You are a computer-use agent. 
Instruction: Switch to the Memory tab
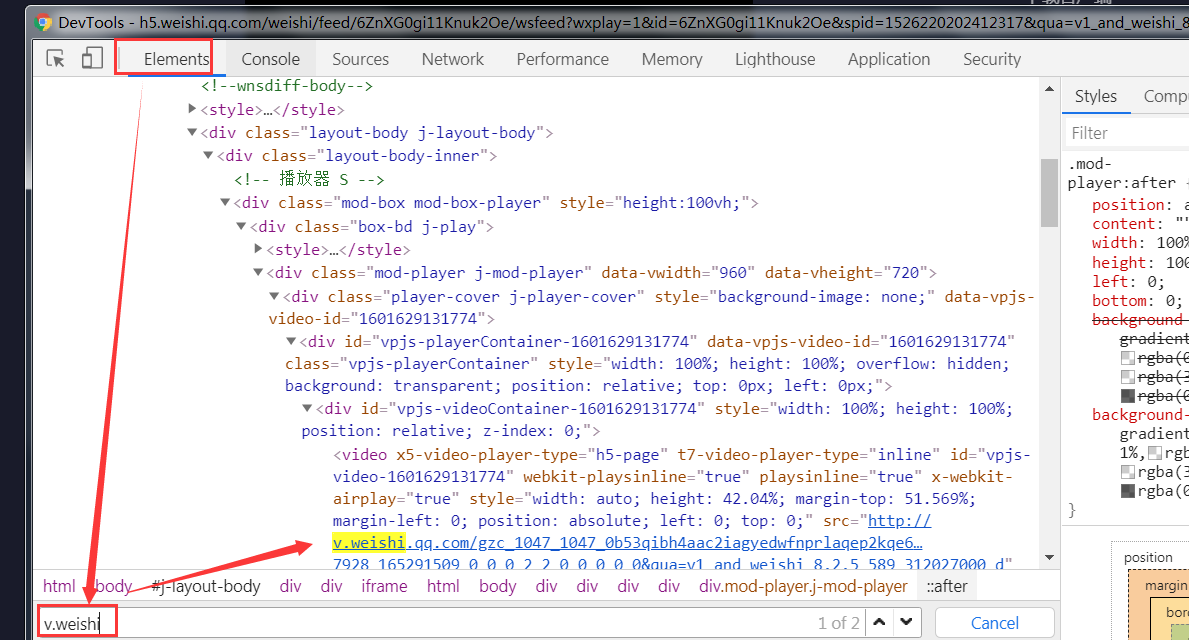(x=672, y=59)
